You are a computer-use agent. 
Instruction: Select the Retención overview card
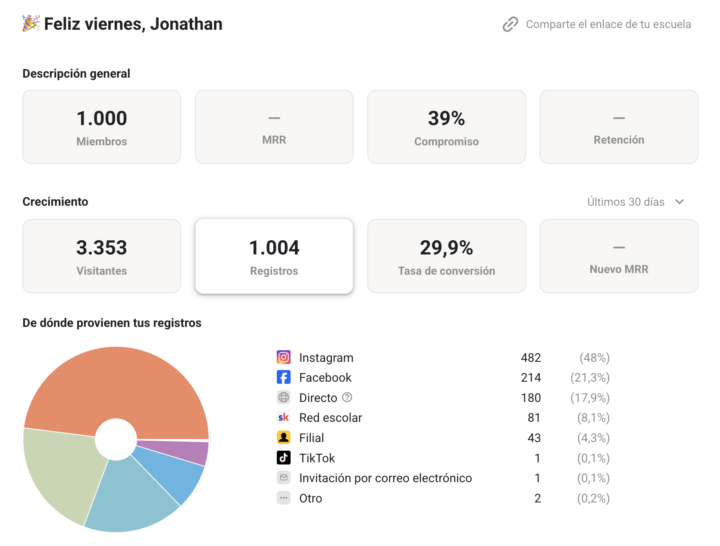coord(619,127)
